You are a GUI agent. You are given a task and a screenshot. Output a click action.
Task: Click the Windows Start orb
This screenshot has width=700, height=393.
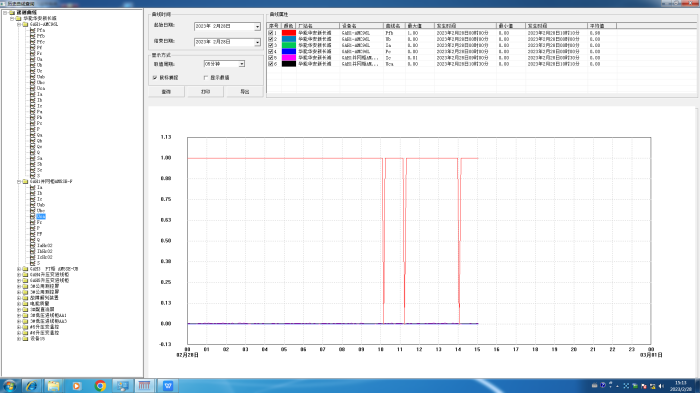(9, 386)
